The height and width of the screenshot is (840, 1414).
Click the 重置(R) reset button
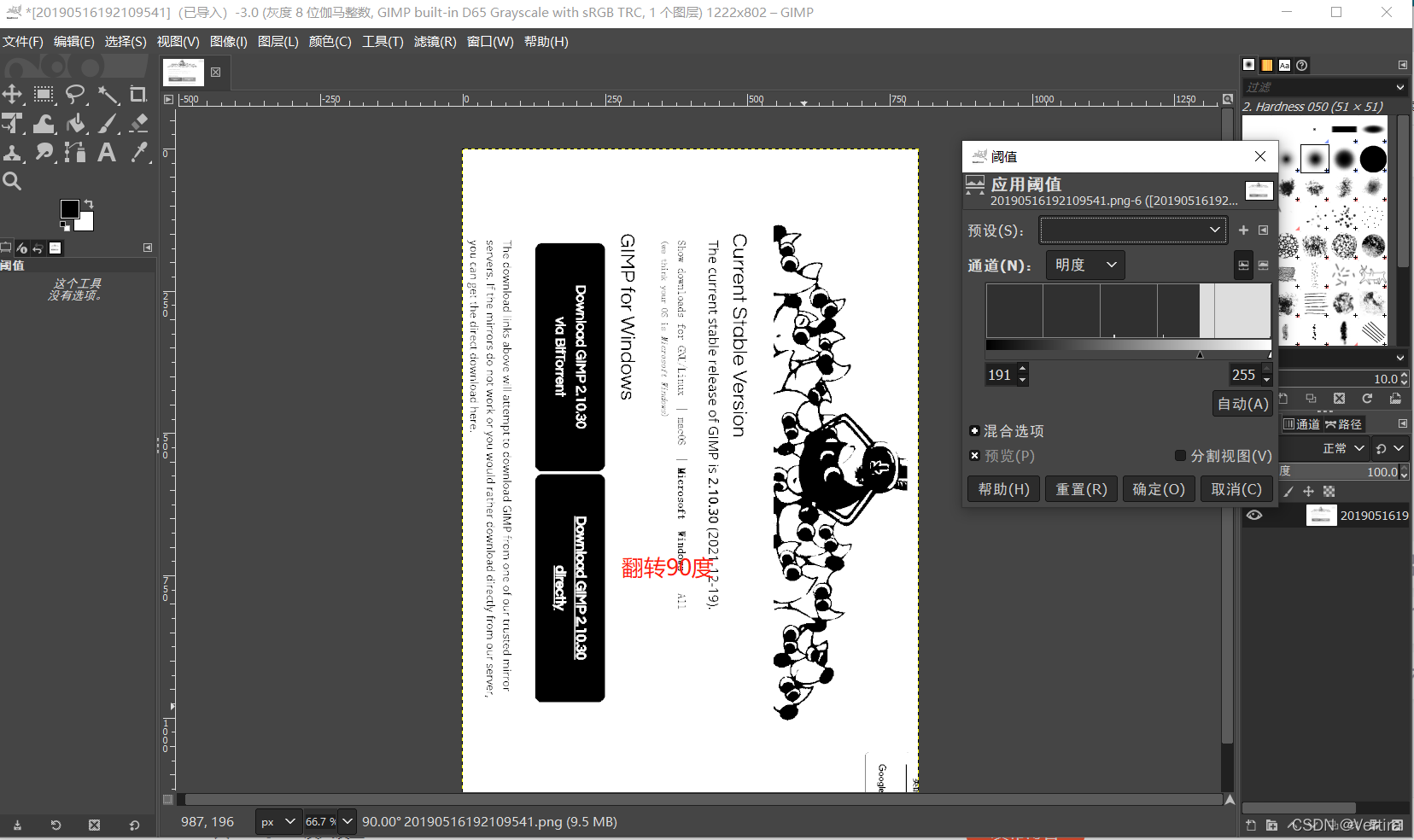click(1081, 489)
